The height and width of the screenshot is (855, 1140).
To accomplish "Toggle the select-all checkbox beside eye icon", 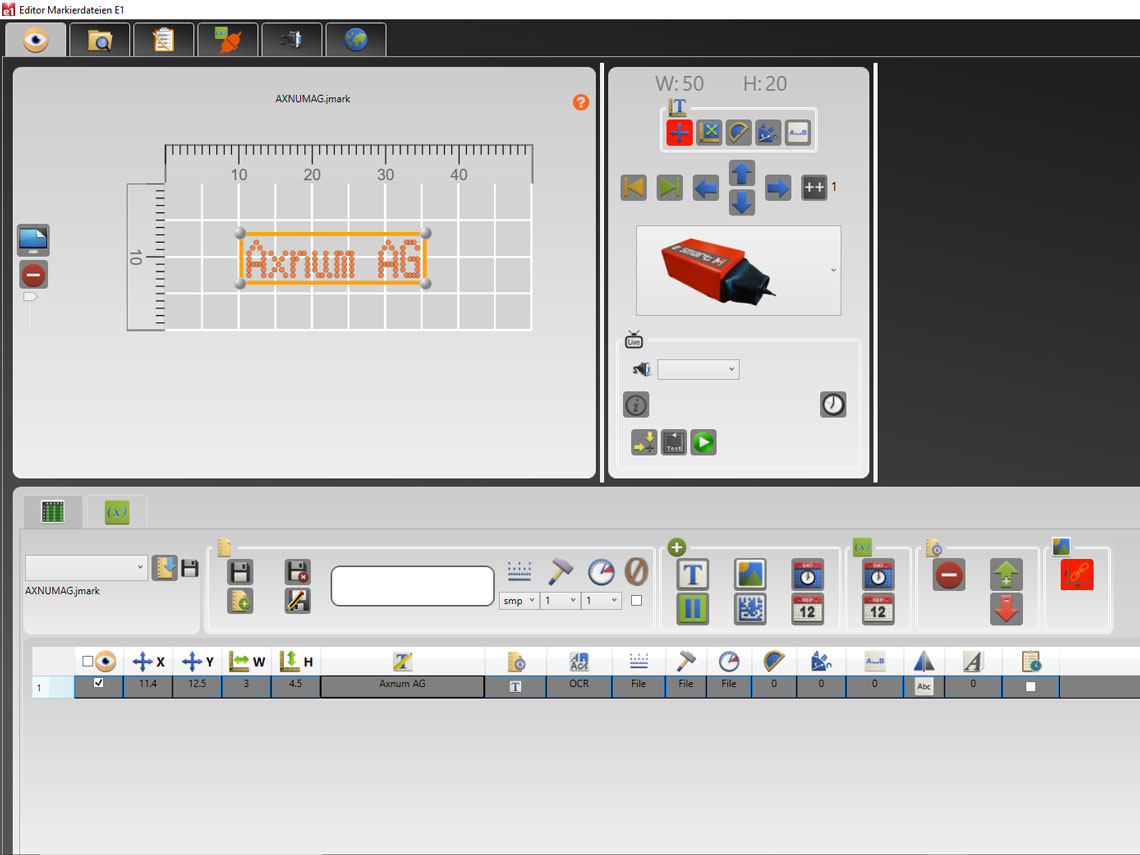I will [x=88, y=661].
